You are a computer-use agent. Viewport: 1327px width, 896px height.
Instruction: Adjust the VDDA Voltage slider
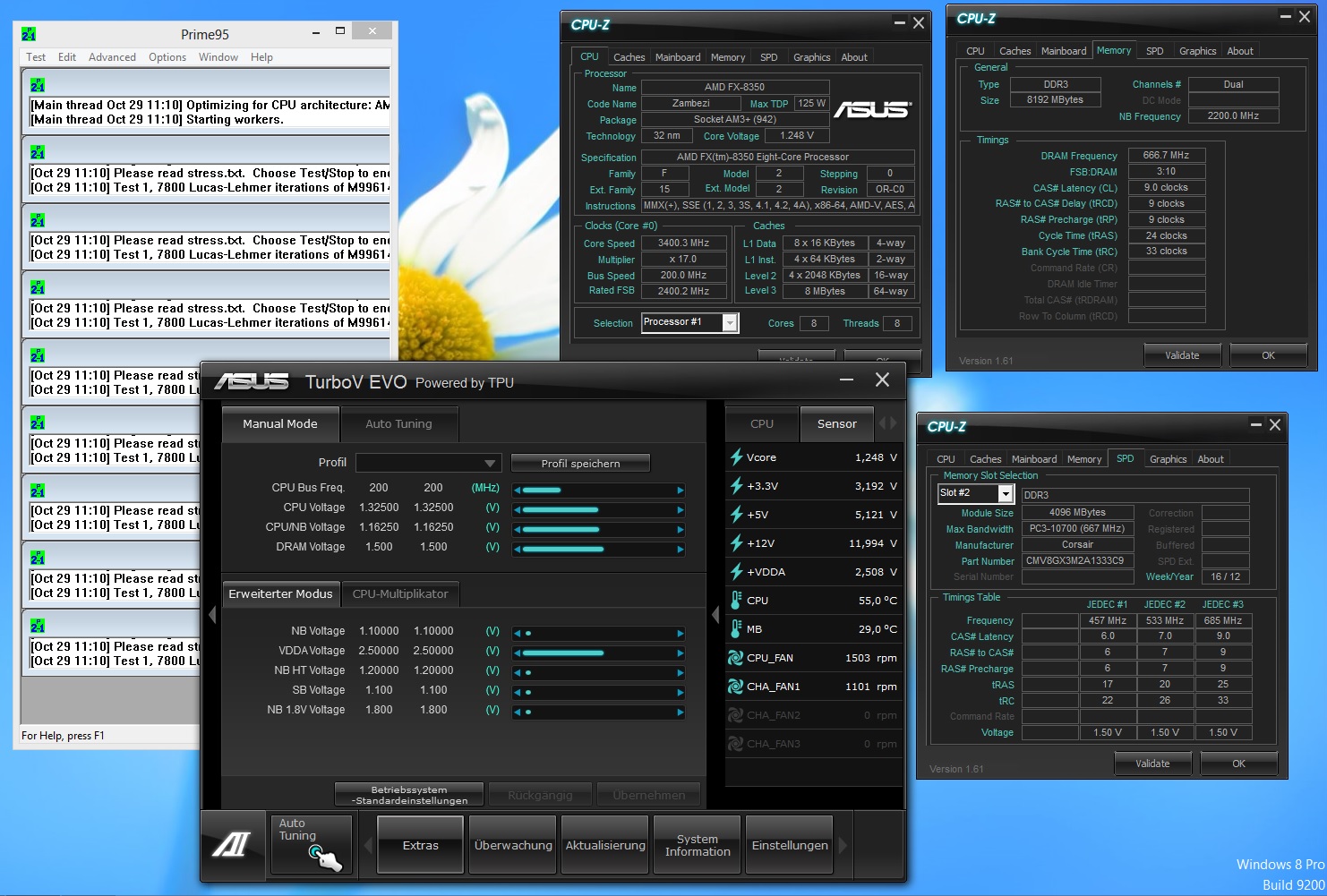[598, 653]
